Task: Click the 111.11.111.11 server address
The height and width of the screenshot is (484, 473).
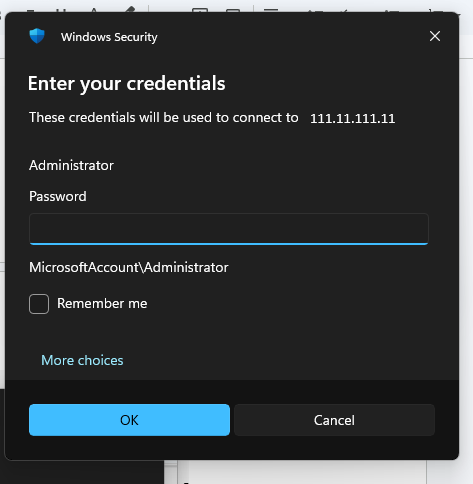Action: [353, 119]
